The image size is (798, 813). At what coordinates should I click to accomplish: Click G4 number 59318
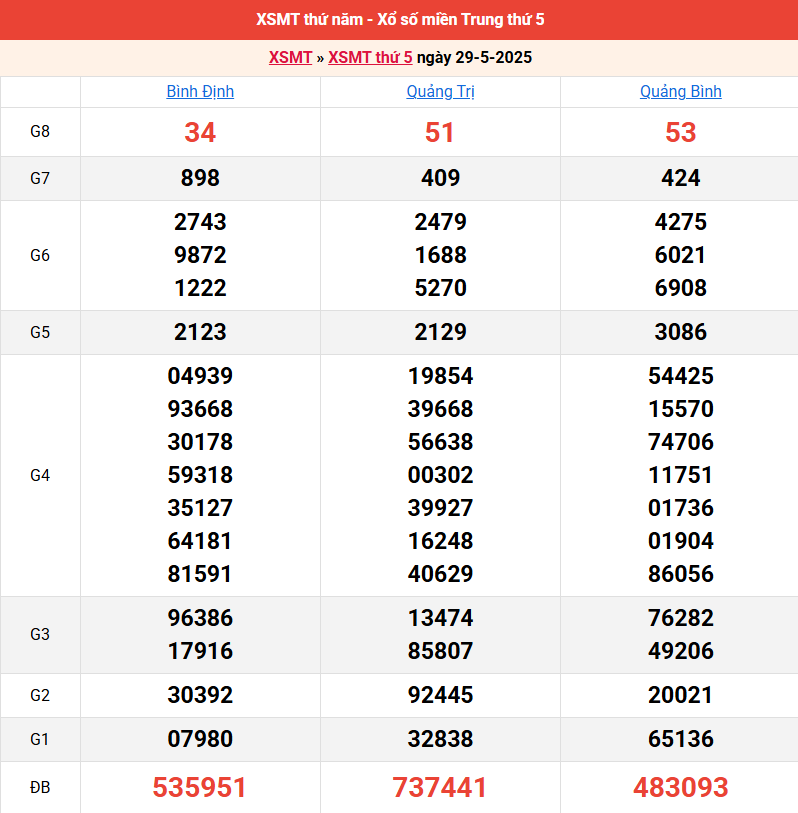pyautogui.click(x=200, y=475)
